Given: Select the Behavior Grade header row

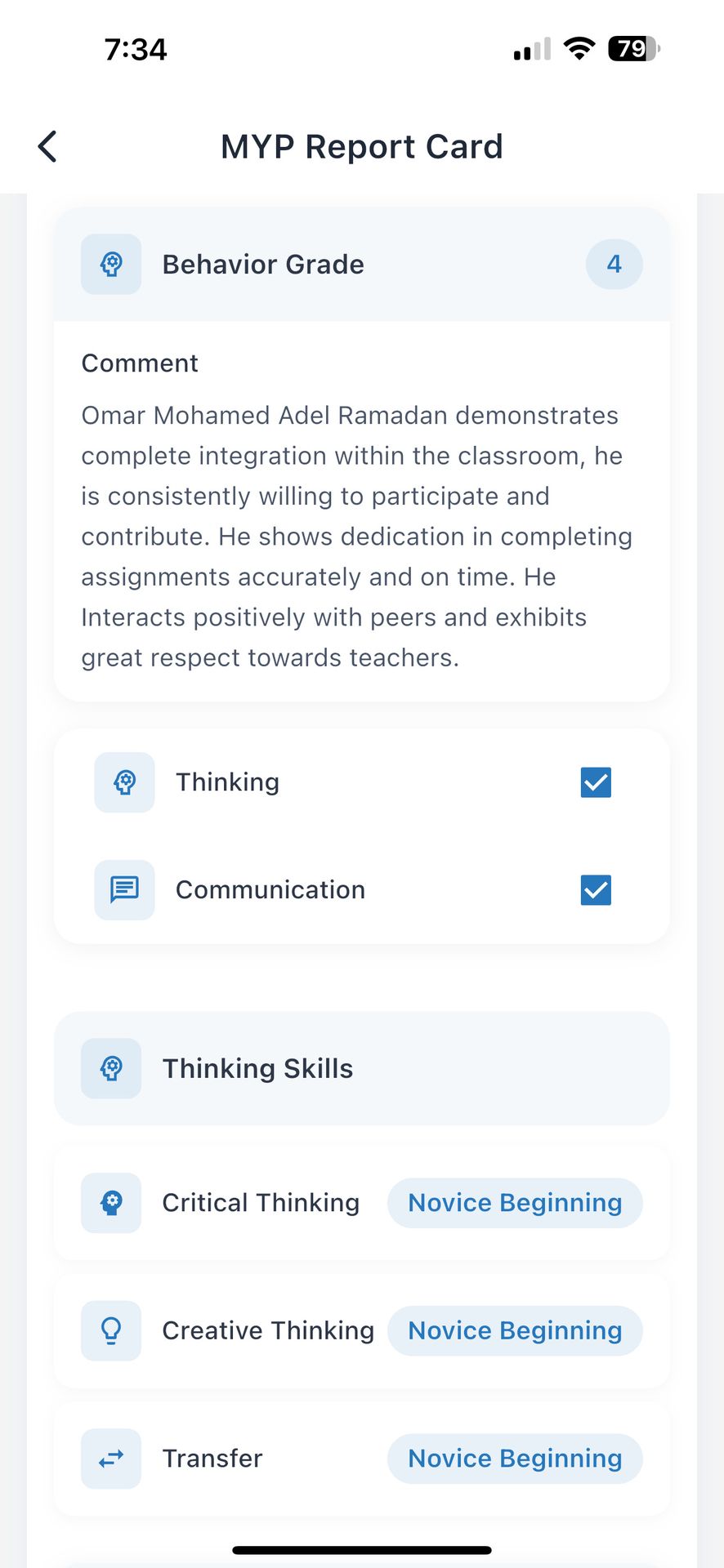Looking at the screenshot, I should 361,265.
